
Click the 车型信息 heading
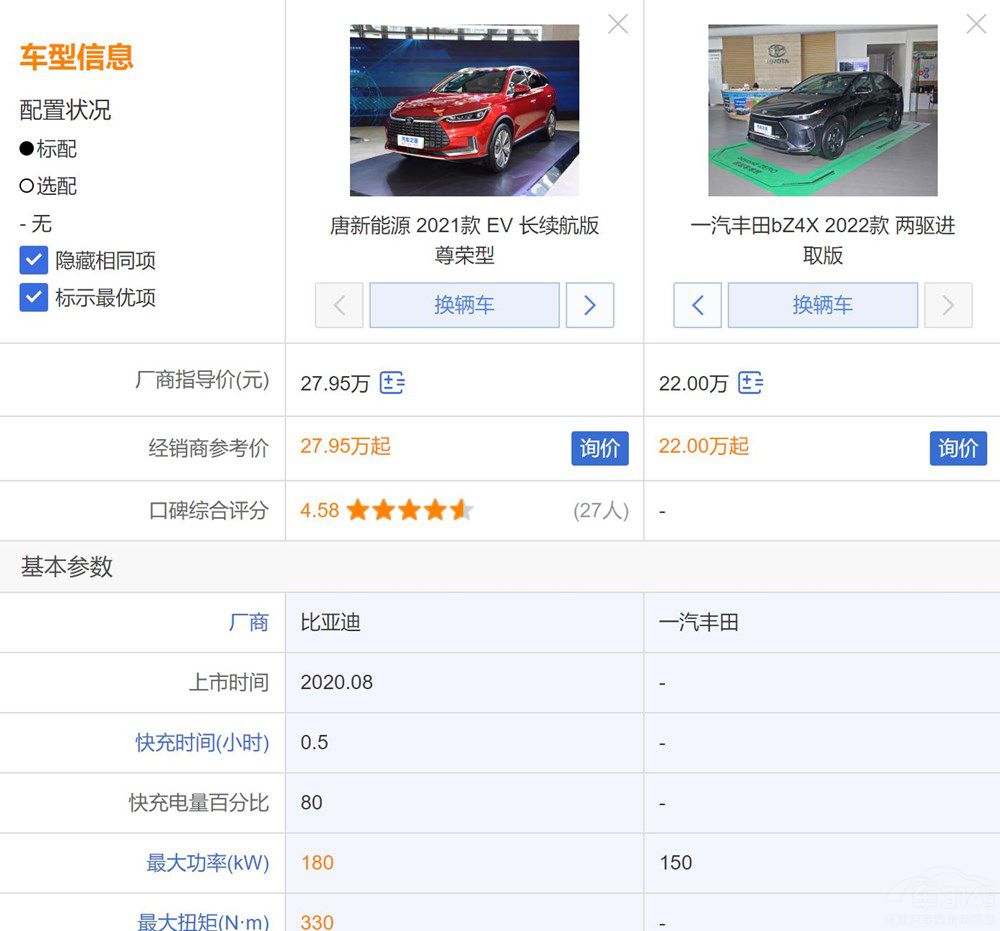(x=75, y=57)
